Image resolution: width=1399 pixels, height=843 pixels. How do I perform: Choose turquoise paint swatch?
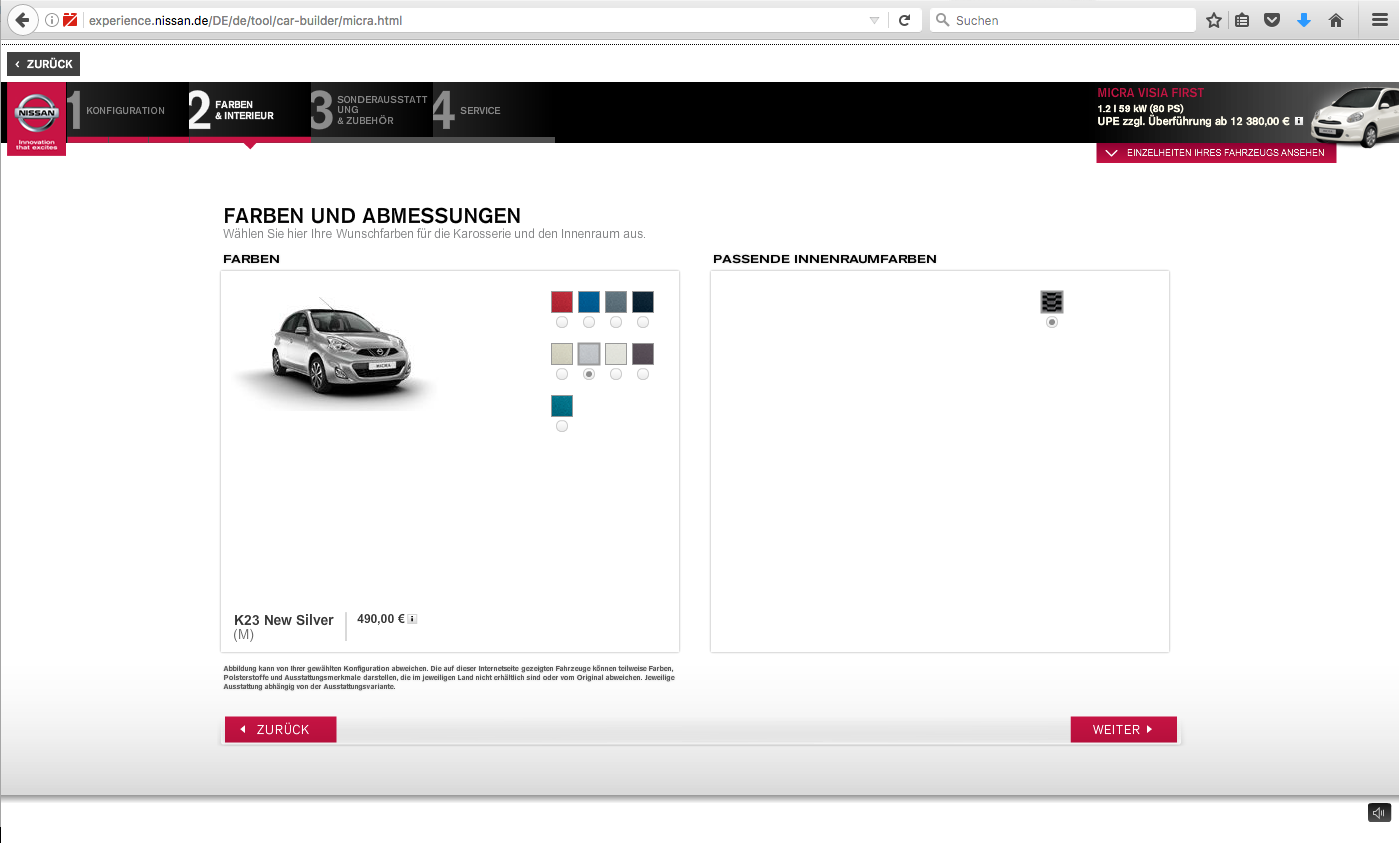point(562,406)
